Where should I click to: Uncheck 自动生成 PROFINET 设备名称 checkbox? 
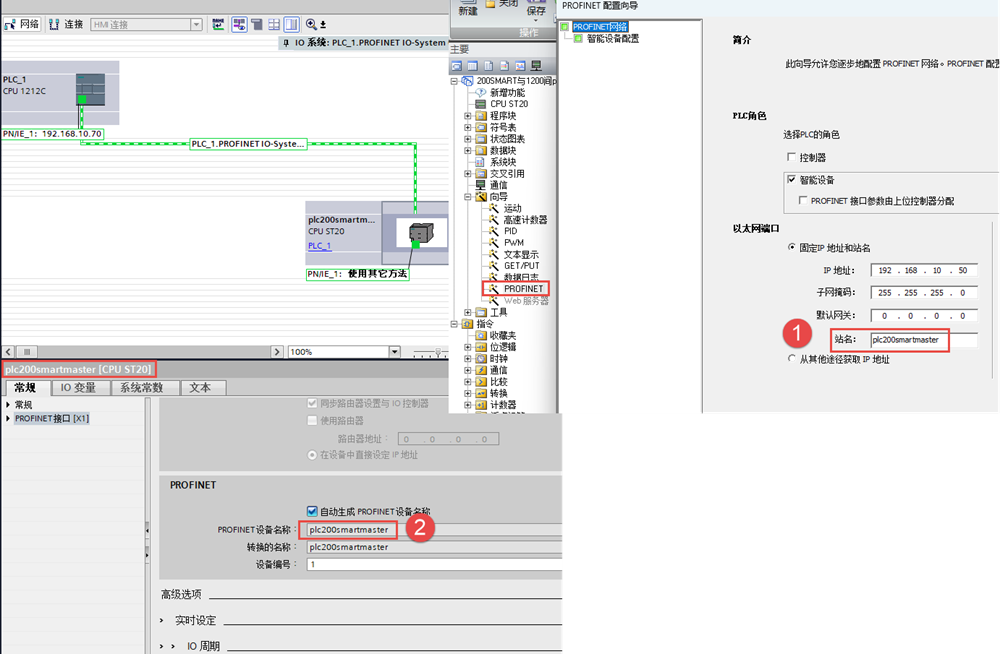pyautogui.click(x=312, y=511)
